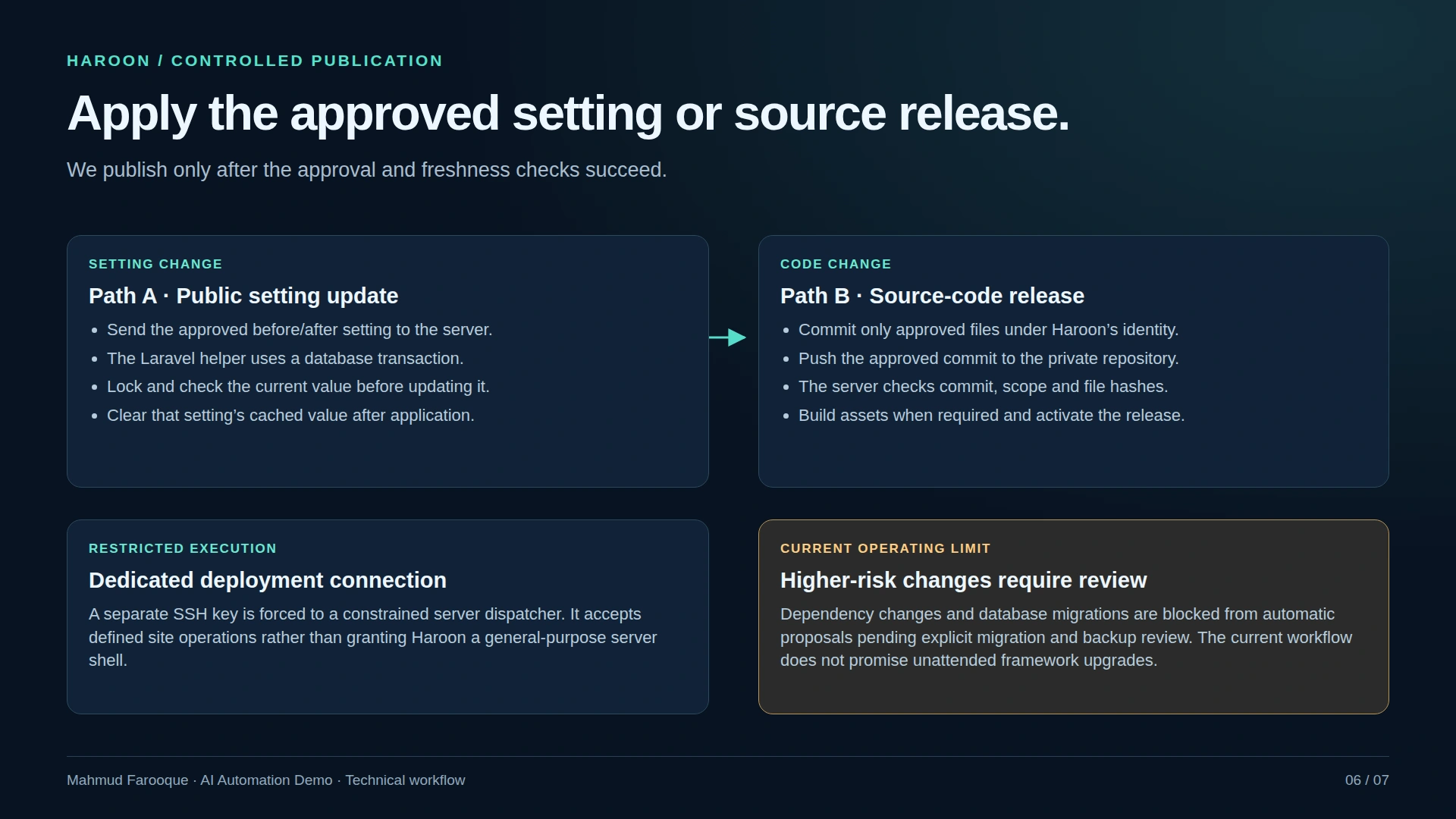The width and height of the screenshot is (1456, 819).
Task: Select heading 'Path A · Public setting update'
Action: click(x=243, y=296)
